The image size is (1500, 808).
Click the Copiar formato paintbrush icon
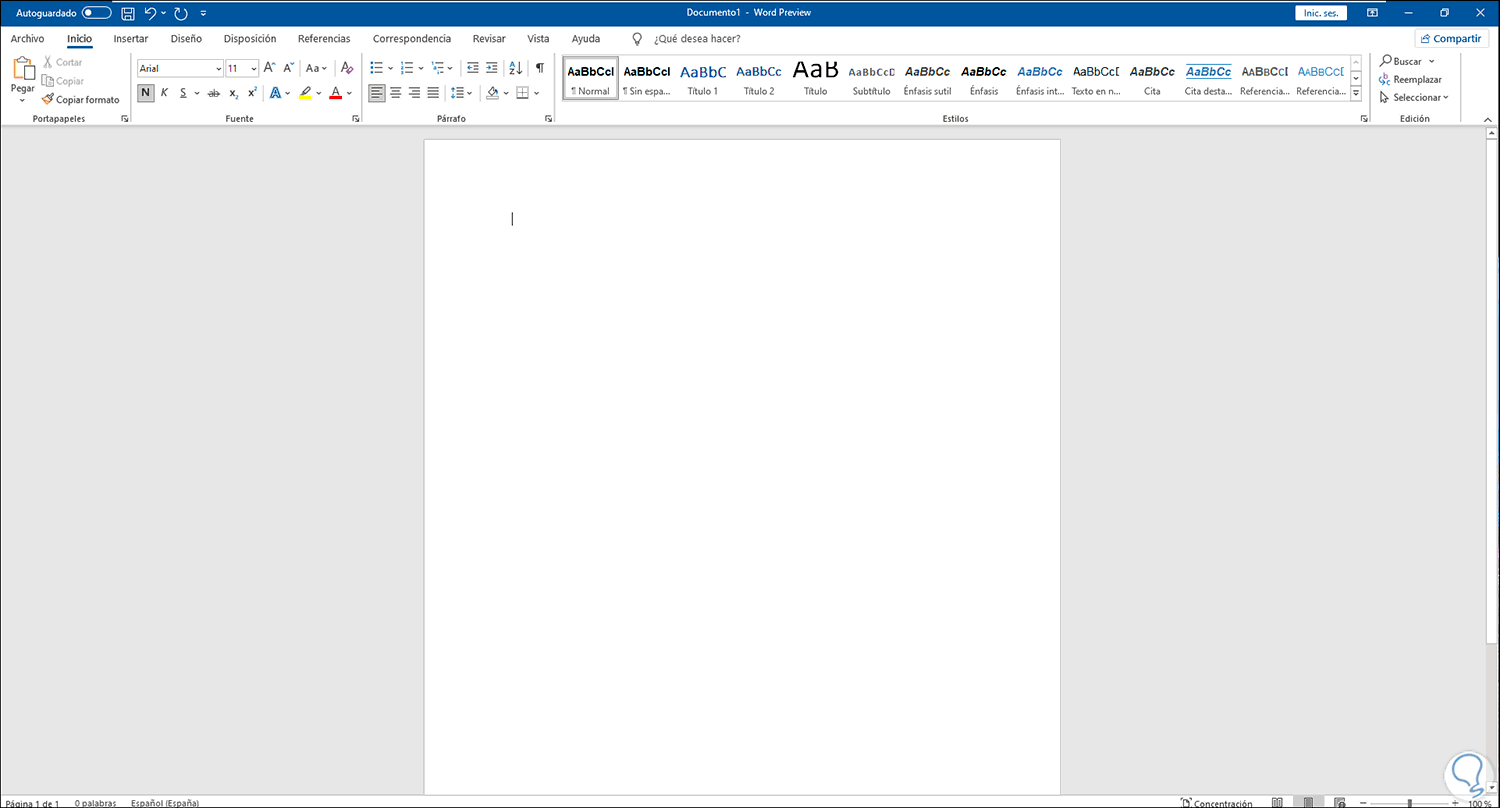pos(48,100)
